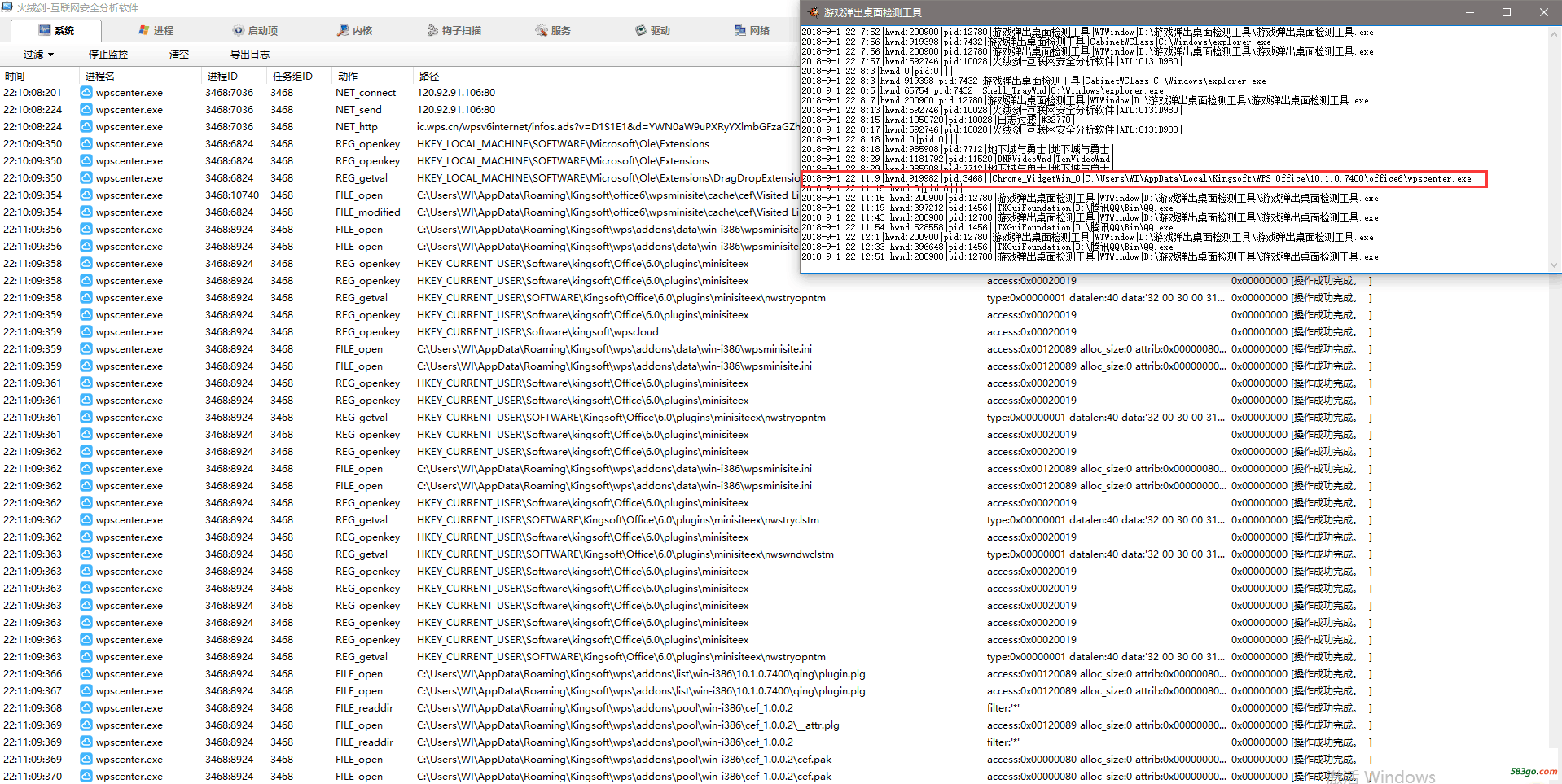The image size is (1562, 784).
Task: Select the nwswndwclstm registry path
Action: coord(625,554)
